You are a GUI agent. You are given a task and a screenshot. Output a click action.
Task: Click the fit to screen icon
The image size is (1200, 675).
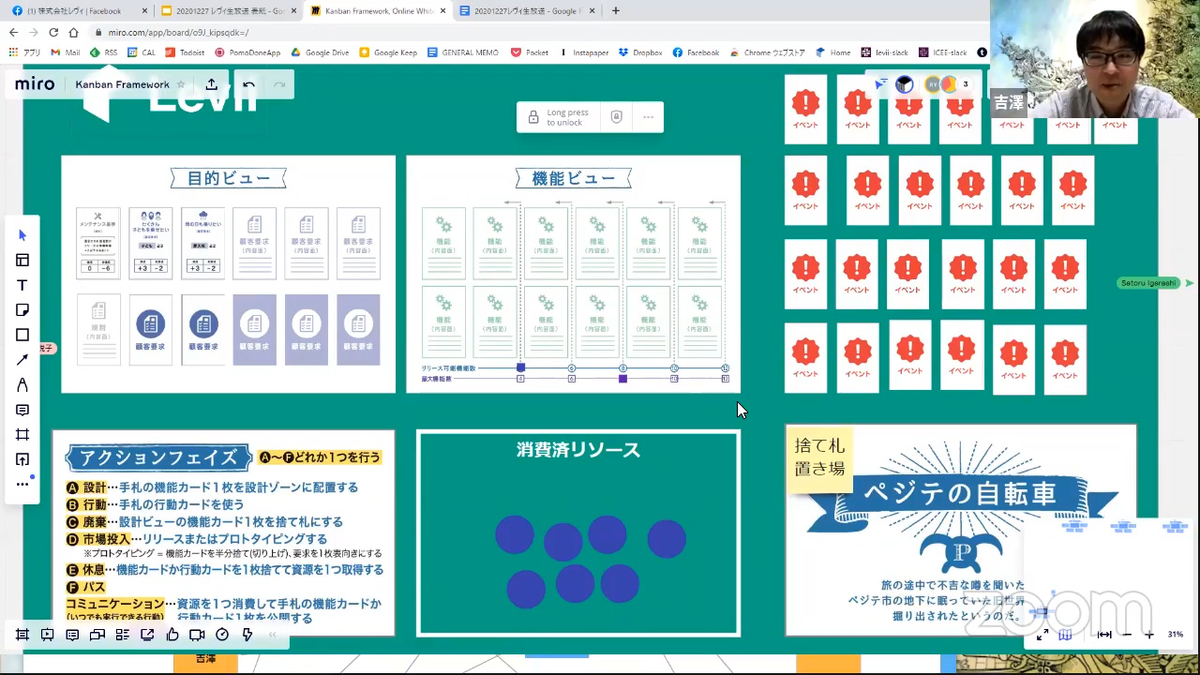[1104, 635]
